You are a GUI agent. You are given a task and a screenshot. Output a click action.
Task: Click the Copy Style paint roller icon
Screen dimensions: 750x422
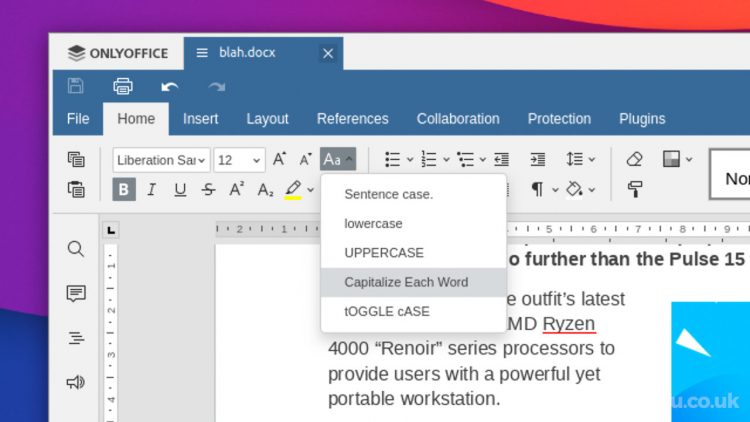pos(635,189)
